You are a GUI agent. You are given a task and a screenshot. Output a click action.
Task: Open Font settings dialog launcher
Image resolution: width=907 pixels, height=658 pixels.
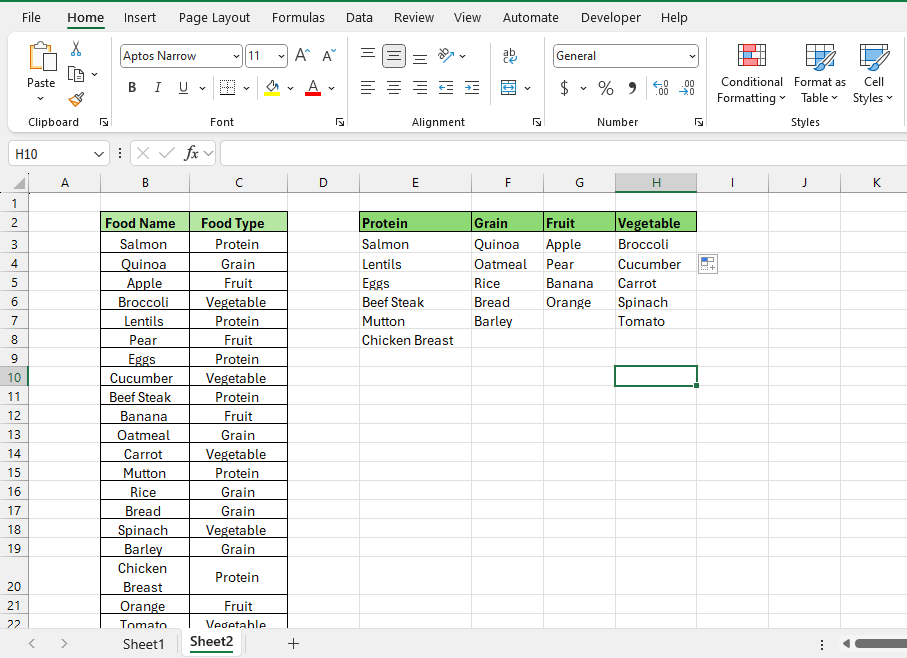[x=340, y=122]
